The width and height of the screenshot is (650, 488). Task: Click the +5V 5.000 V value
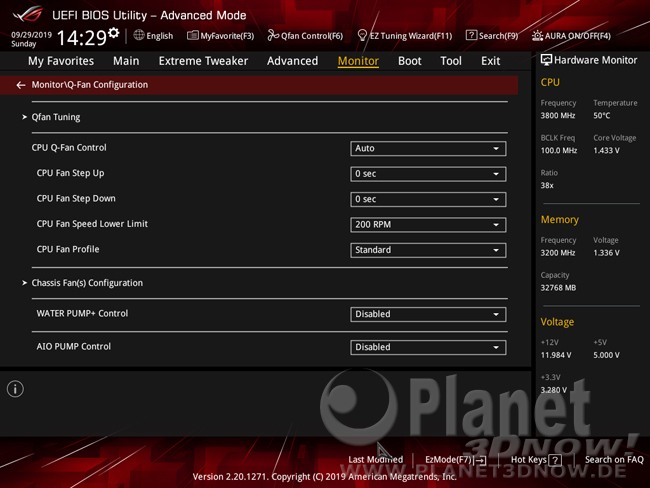click(606, 355)
